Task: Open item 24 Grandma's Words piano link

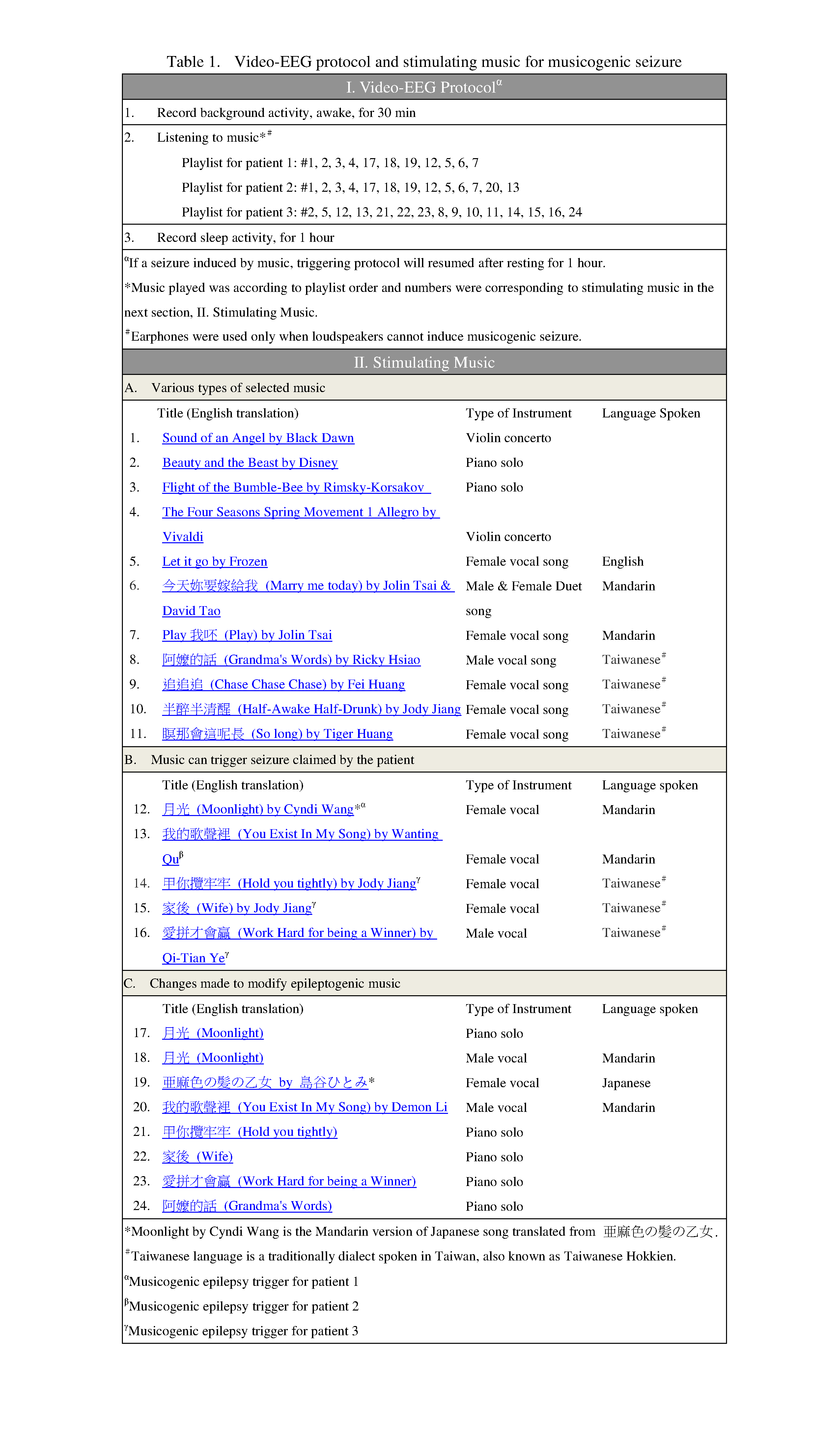Action: (247, 1206)
